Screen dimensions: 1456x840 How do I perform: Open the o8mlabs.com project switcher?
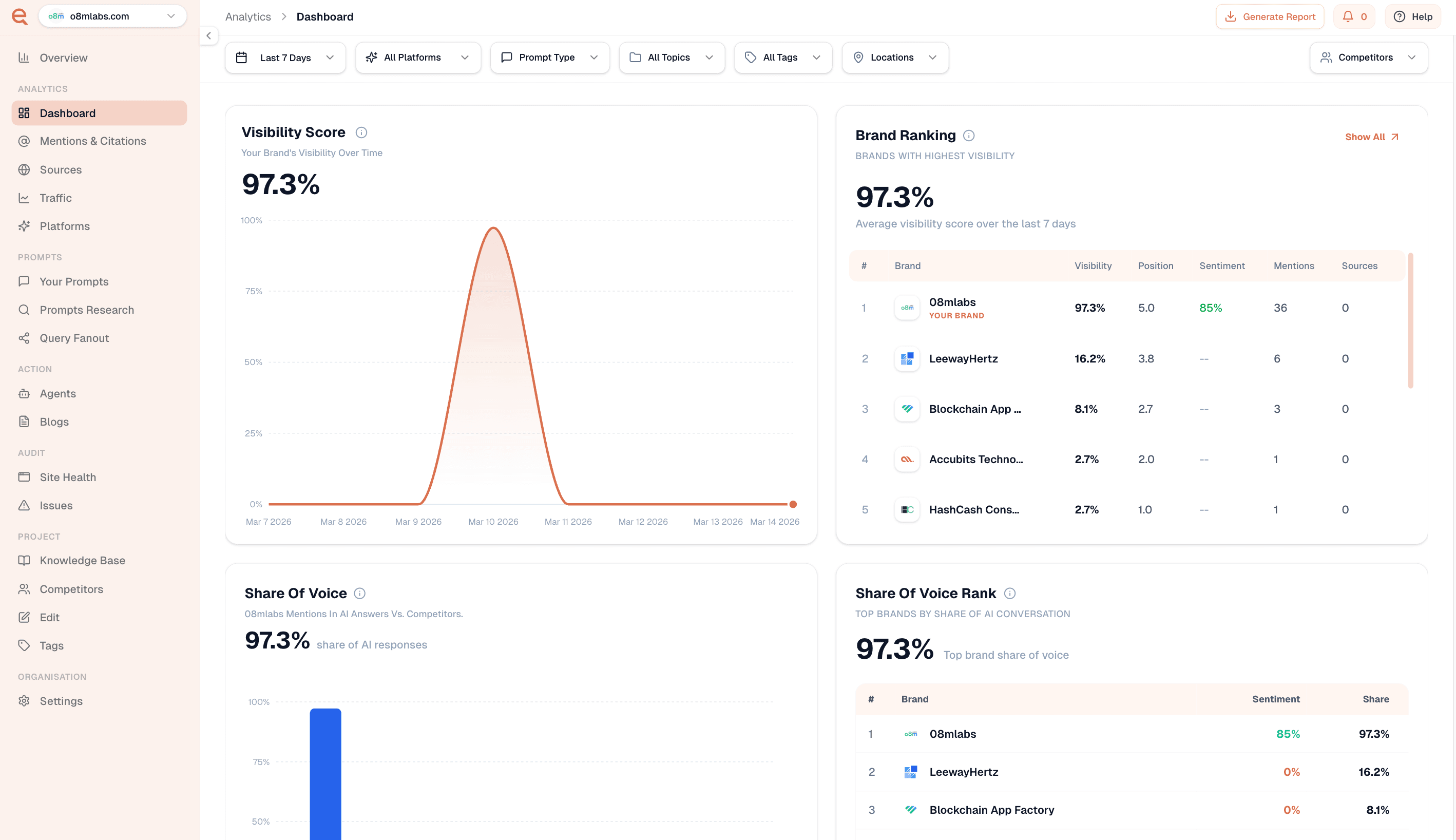[x=112, y=15]
